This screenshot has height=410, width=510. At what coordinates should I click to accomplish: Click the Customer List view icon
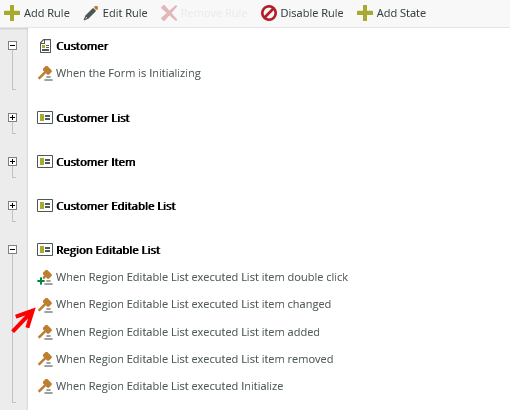pyautogui.click(x=45, y=118)
